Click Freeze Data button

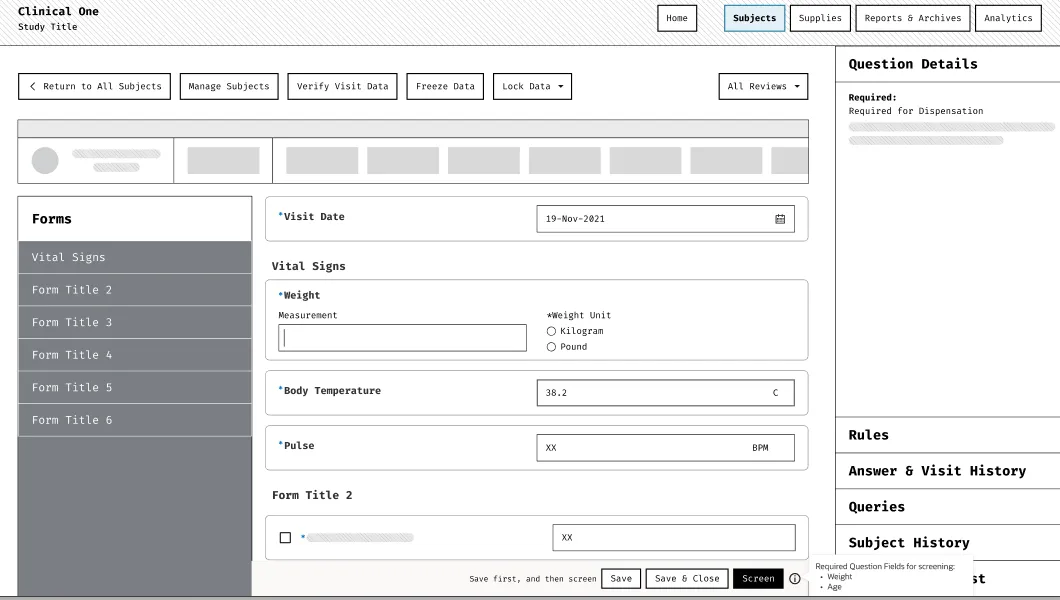tap(445, 86)
